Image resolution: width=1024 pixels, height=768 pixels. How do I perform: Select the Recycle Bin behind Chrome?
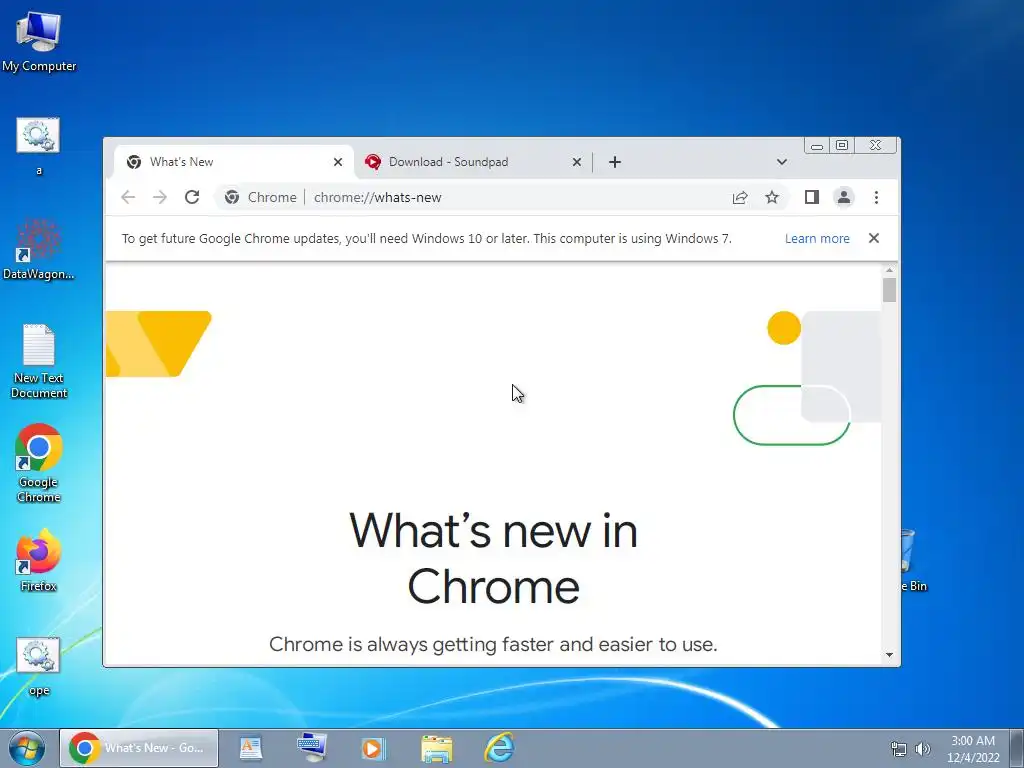tap(914, 562)
